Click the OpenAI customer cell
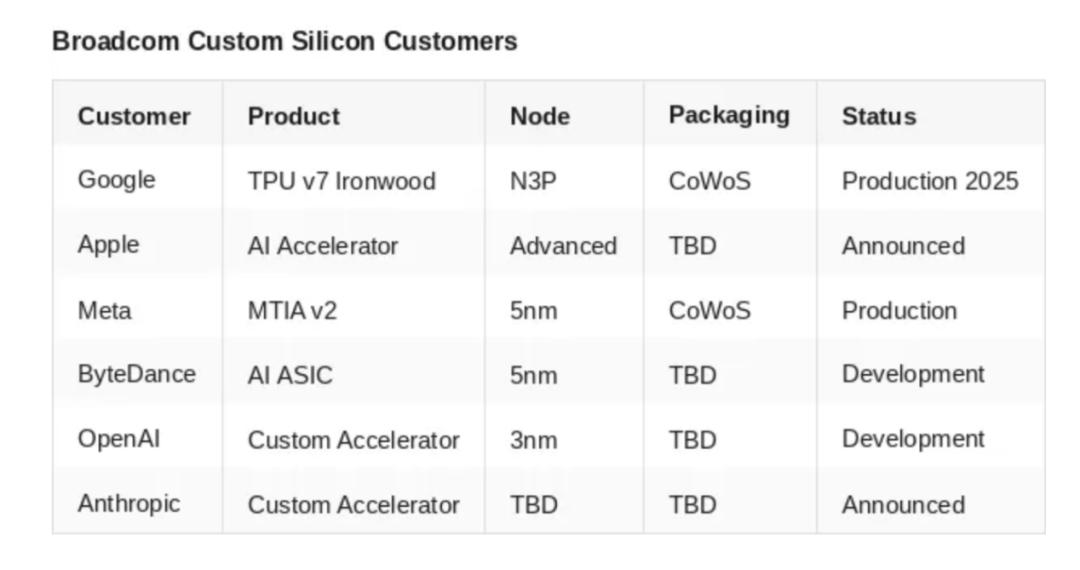1080x570 pixels. point(119,439)
